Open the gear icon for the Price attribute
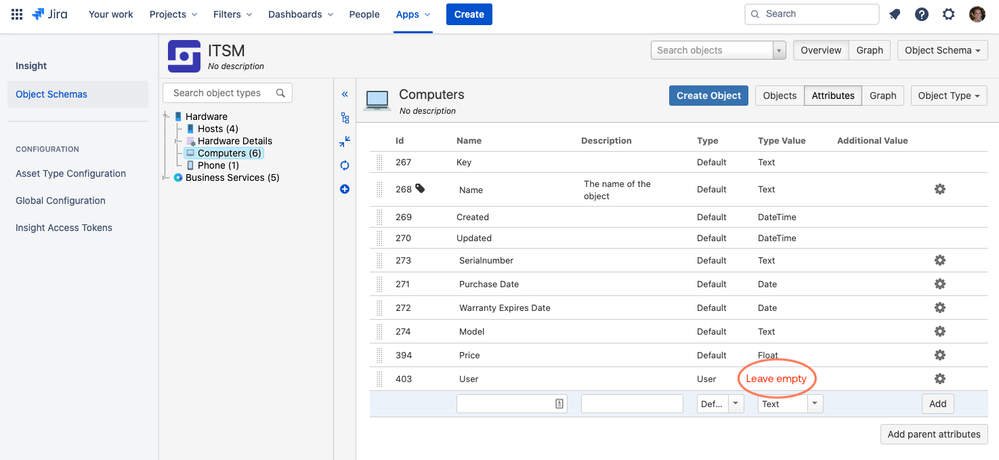This screenshot has height=460, width=999. (939, 355)
